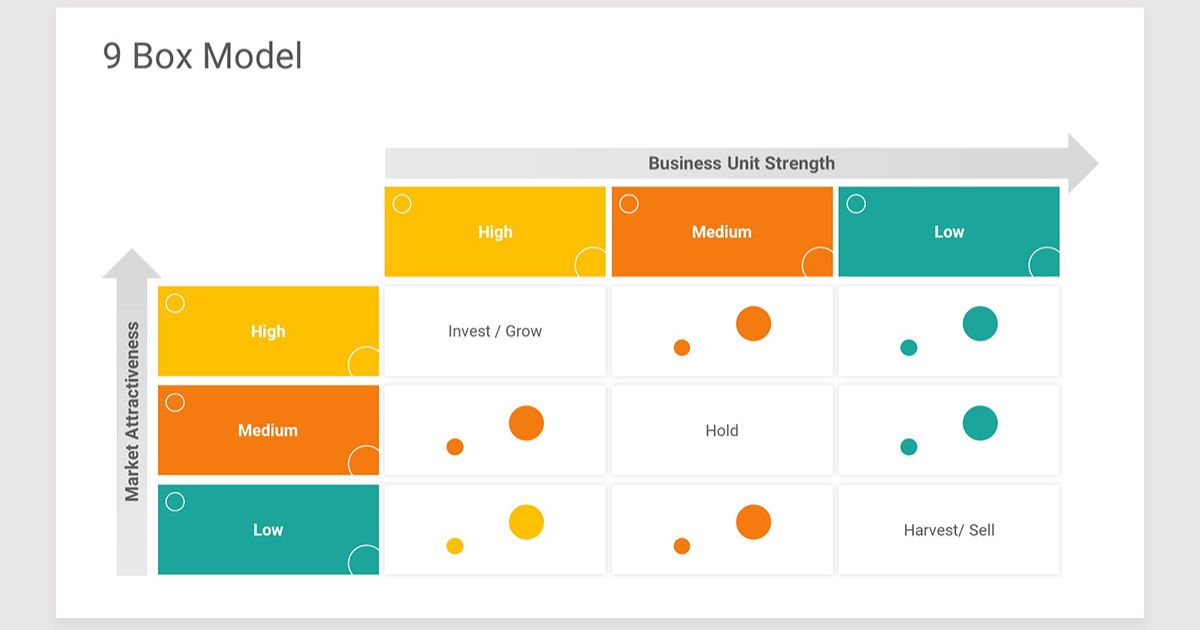Viewport: 1200px width, 630px height.
Task: Click the Market Attractiveness vertical arrow
Action: [132, 411]
